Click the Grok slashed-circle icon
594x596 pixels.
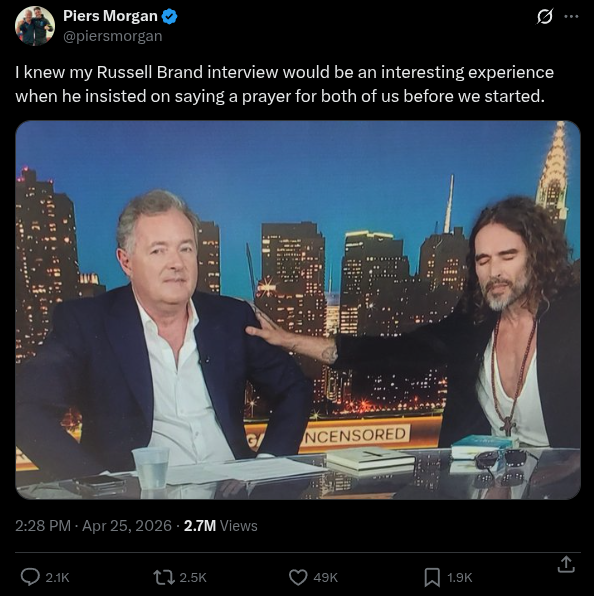[545, 17]
